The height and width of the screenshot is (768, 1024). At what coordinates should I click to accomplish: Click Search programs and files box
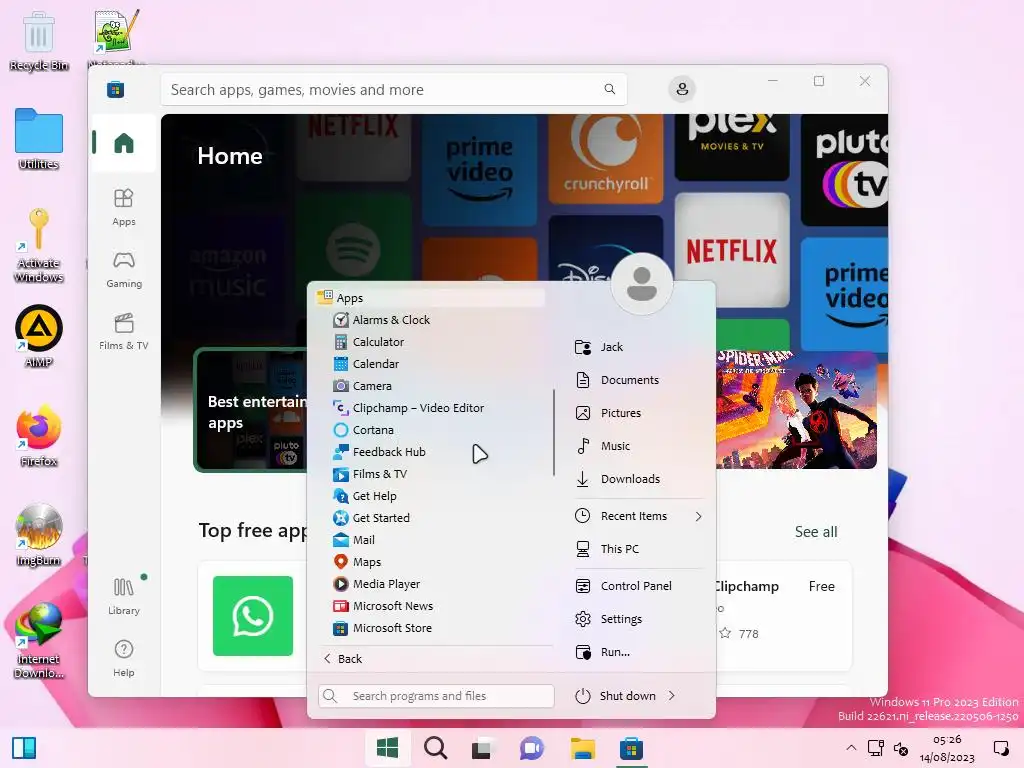coord(436,696)
